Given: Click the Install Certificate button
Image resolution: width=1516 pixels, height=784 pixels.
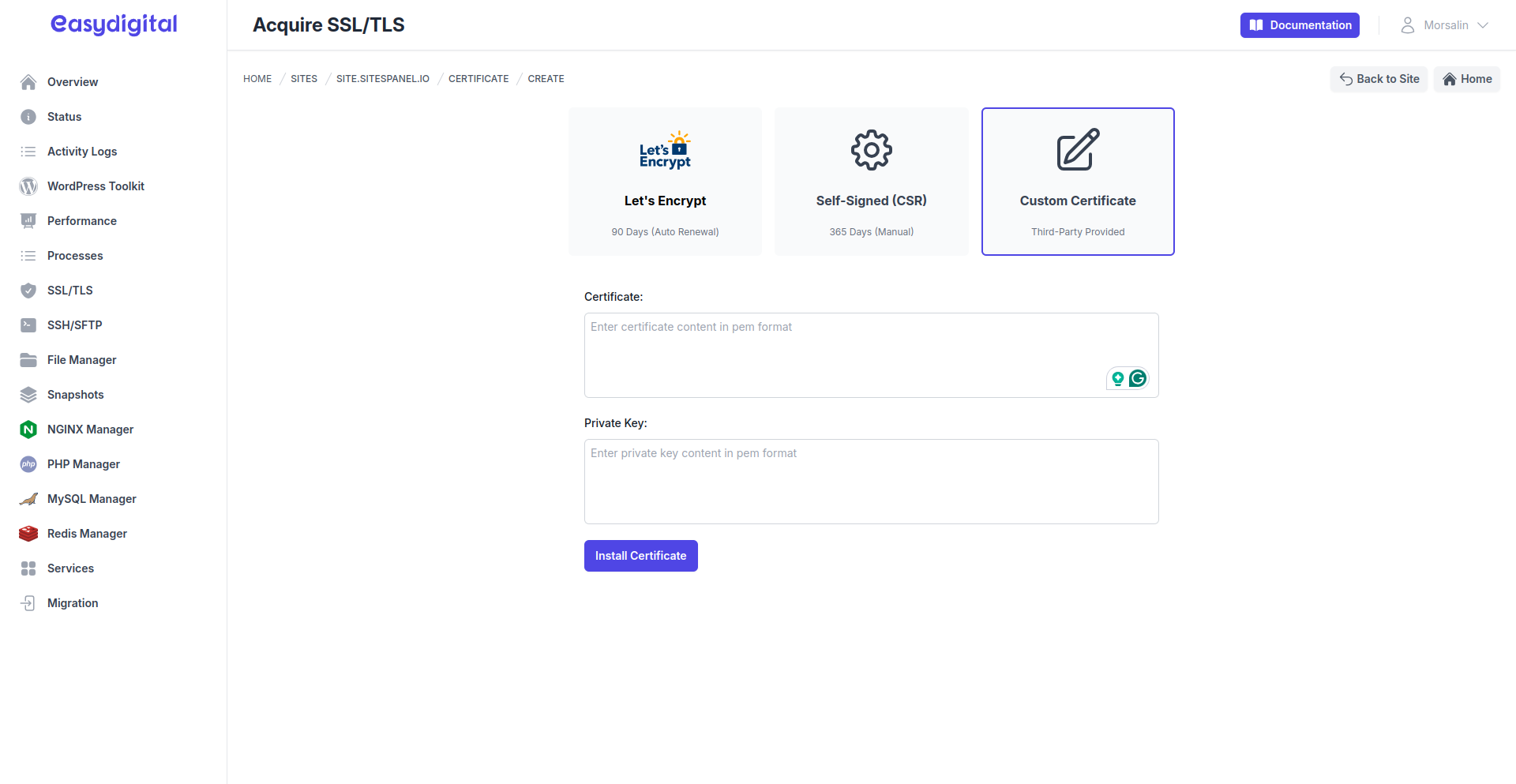Looking at the screenshot, I should point(640,555).
